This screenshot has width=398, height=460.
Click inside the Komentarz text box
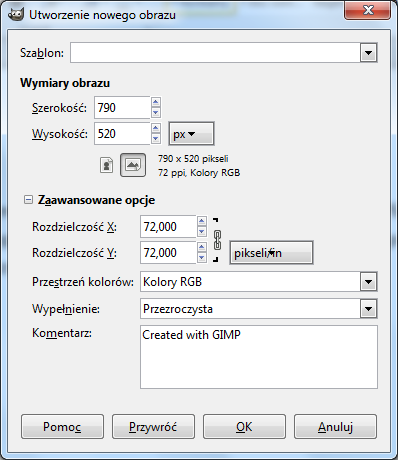click(259, 357)
